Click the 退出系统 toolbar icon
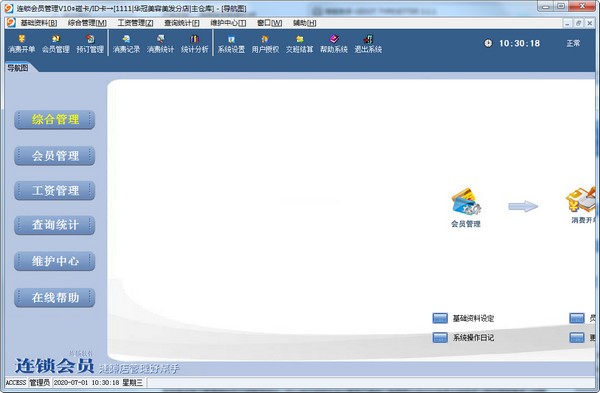Screen dimensions: 600x393 pos(368,44)
